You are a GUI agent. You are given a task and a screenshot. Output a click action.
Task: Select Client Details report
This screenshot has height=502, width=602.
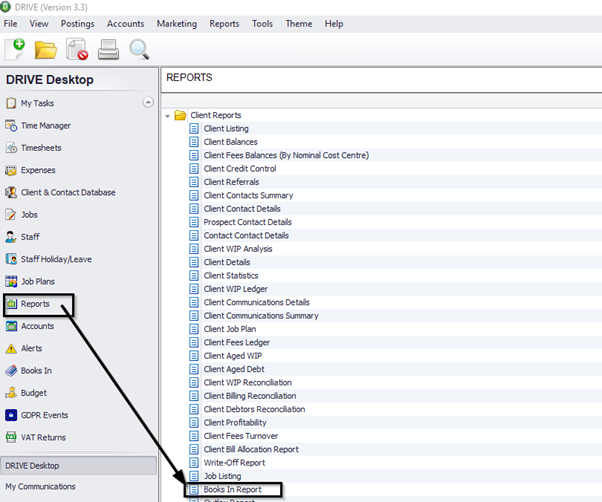[x=227, y=262]
